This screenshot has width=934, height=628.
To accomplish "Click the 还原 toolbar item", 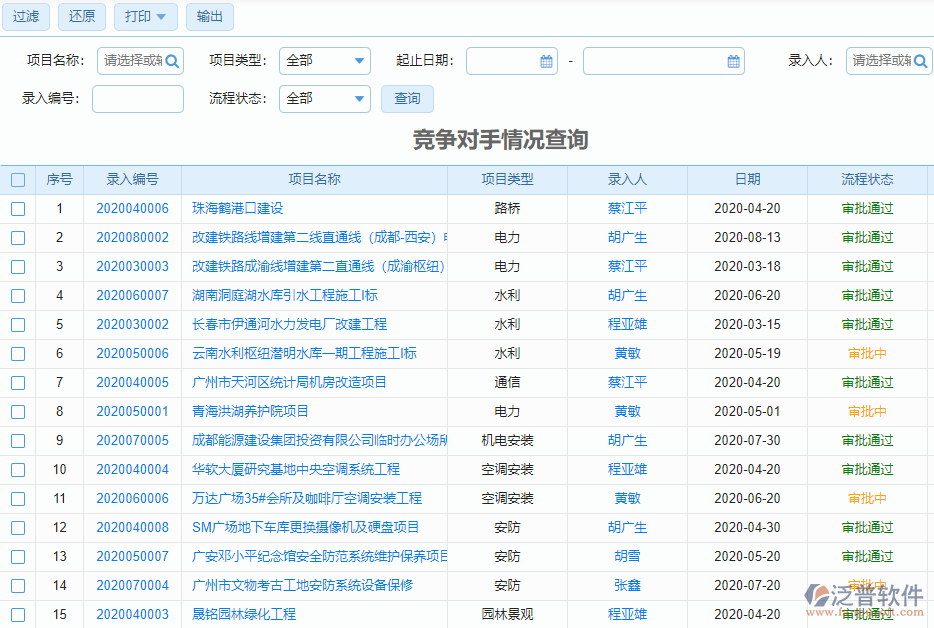I will pyautogui.click(x=81, y=17).
